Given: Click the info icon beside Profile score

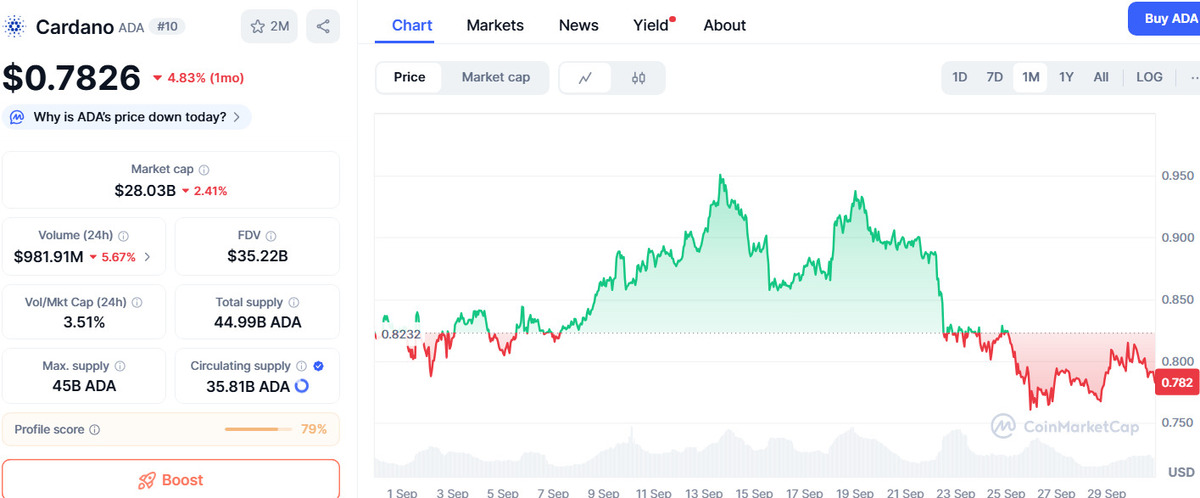Looking at the screenshot, I should coord(94,430).
